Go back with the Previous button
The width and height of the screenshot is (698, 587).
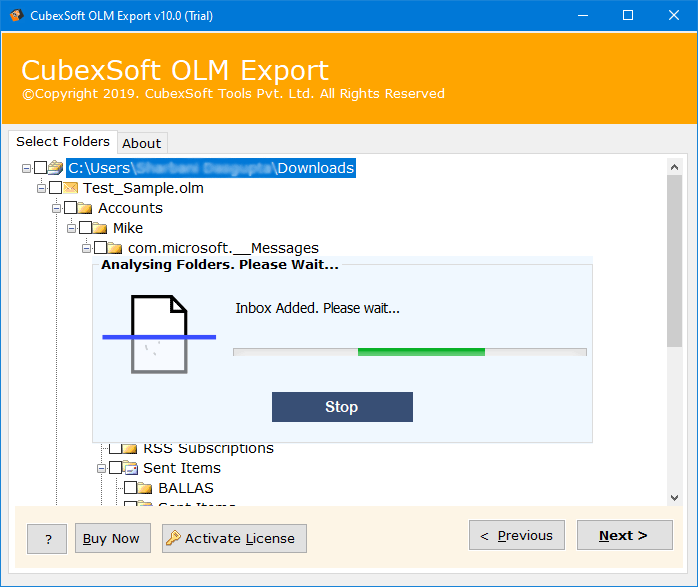pos(517,535)
